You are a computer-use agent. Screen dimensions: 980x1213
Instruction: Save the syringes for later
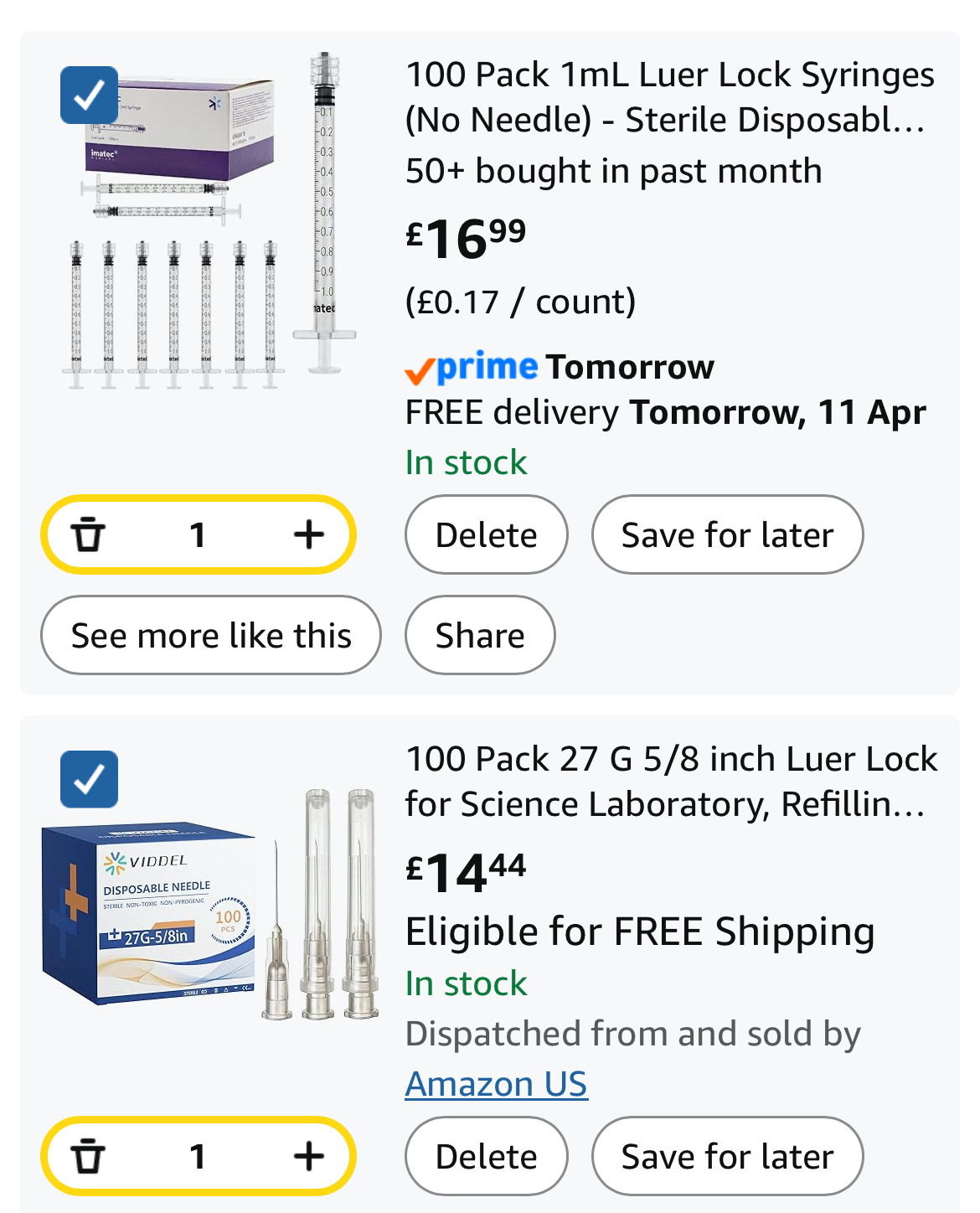point(727,534)
